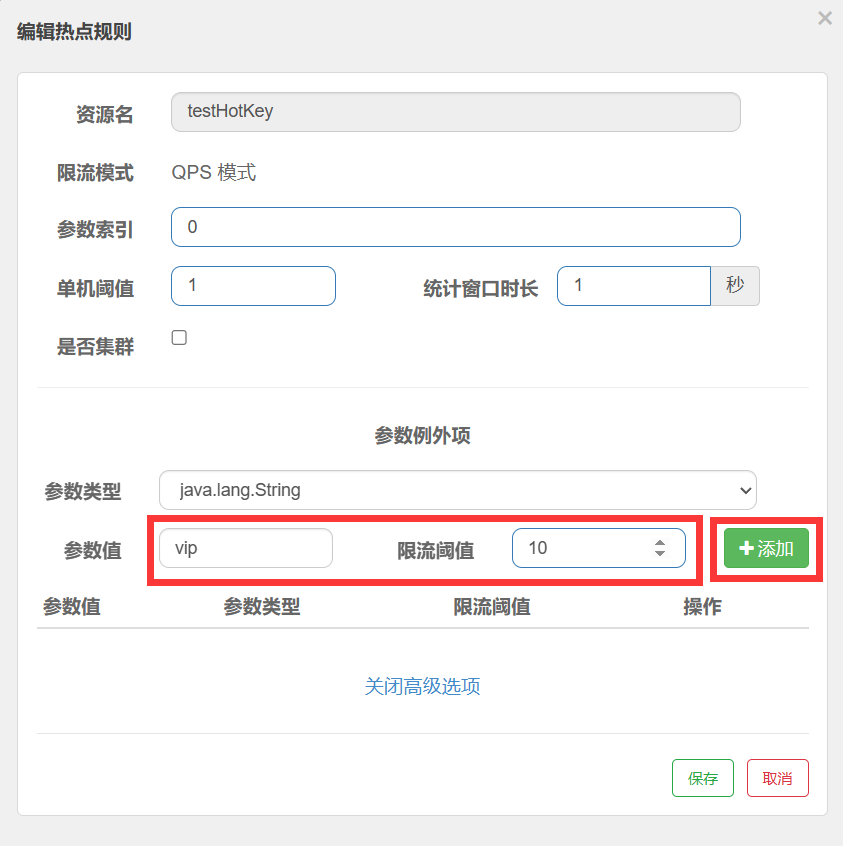Click the 限流阈值 table column header
Viewport: 843px width, 846px height.
pos(491,606)
